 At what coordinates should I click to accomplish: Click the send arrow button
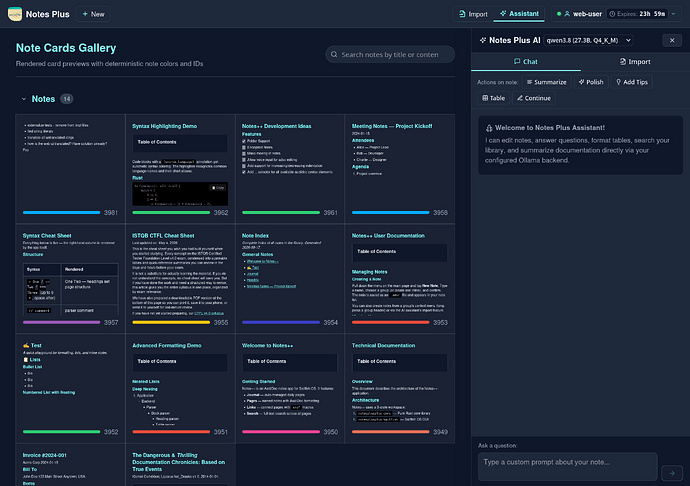click(672, 473)
